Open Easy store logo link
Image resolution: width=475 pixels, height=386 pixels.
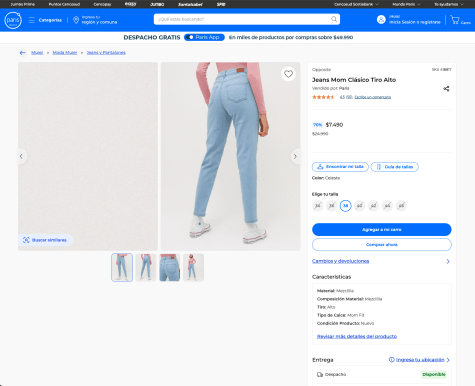(x=130, y=4)
